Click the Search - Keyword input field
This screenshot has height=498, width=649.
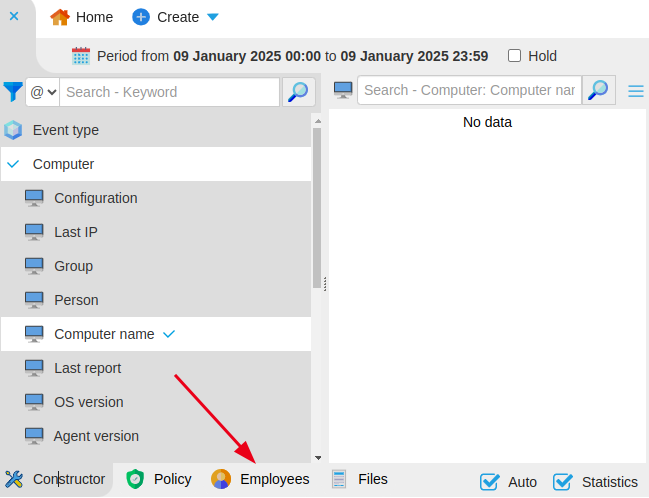tap(168, 92)
